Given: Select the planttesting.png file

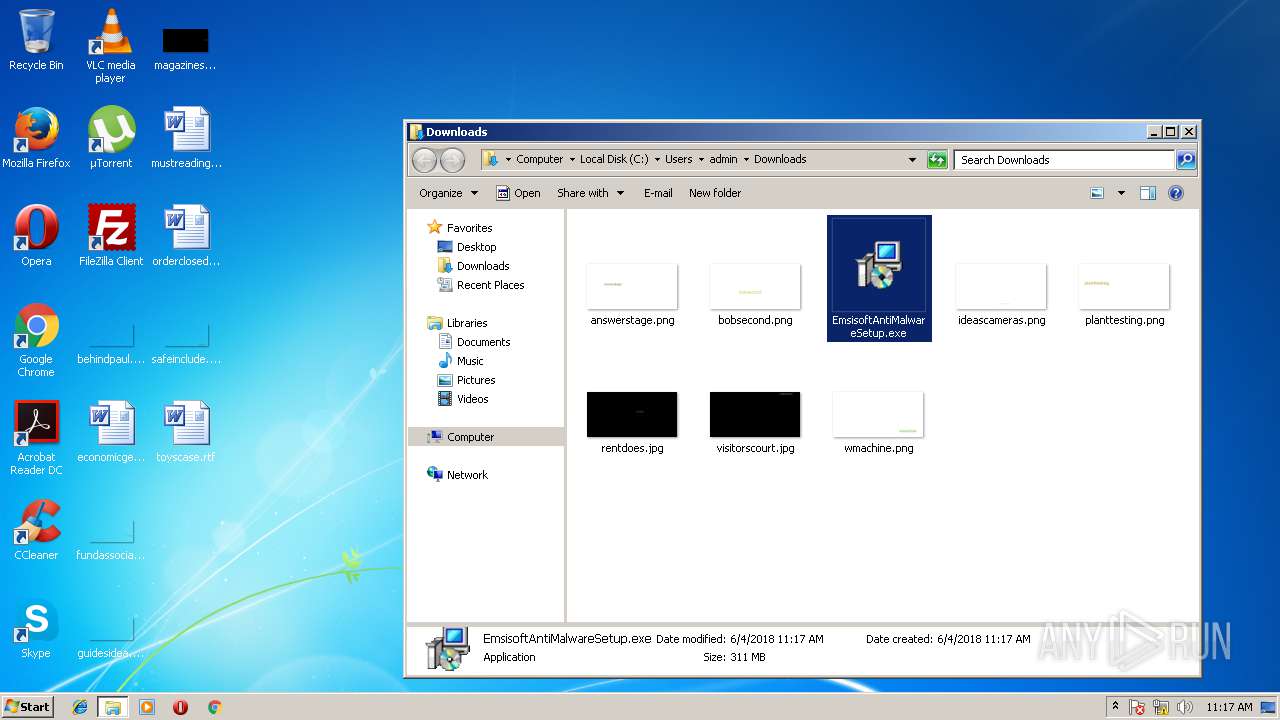Looking at the screenshot, I should (1124, 293).
